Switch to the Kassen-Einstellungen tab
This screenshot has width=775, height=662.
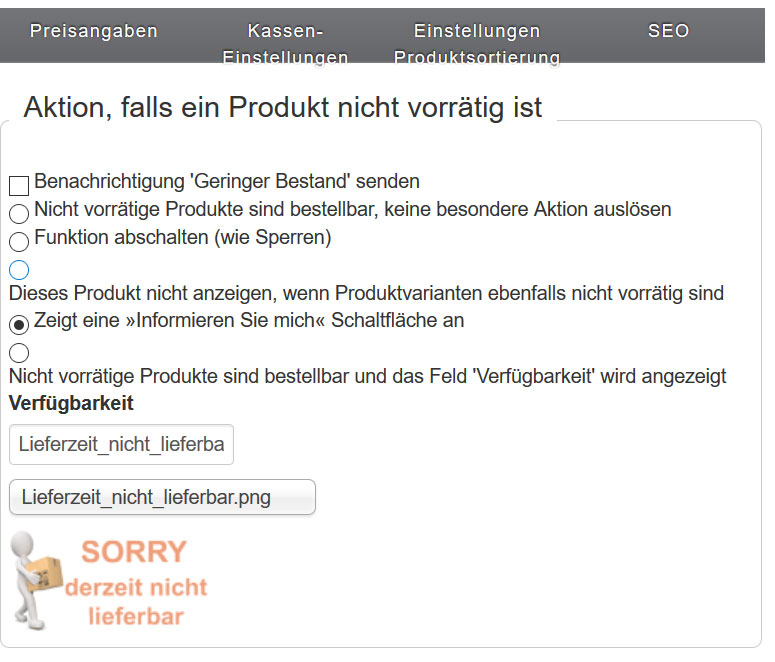point(285,44)
